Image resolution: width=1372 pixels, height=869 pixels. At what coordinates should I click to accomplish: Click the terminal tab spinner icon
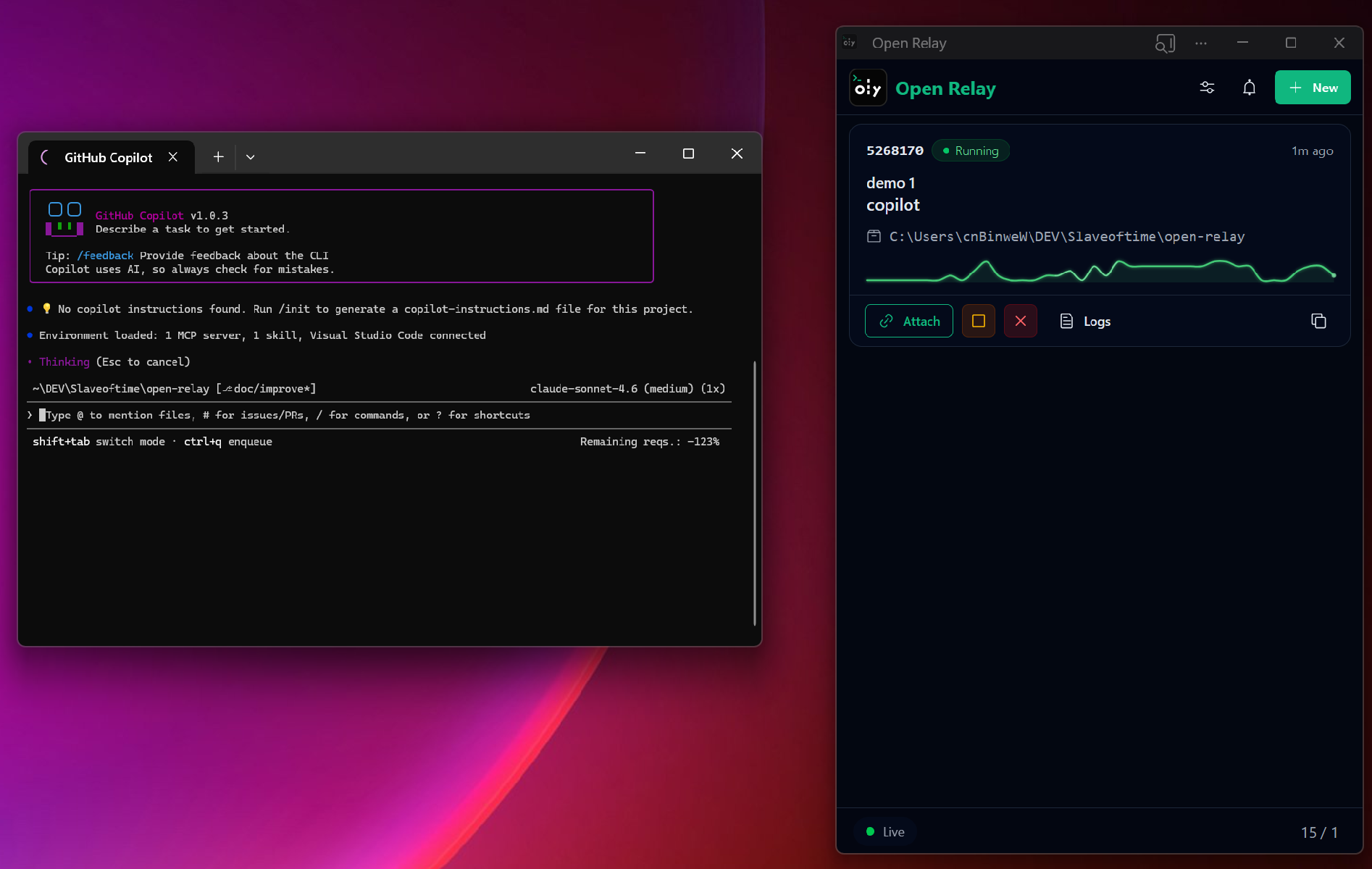coord(45,157)
